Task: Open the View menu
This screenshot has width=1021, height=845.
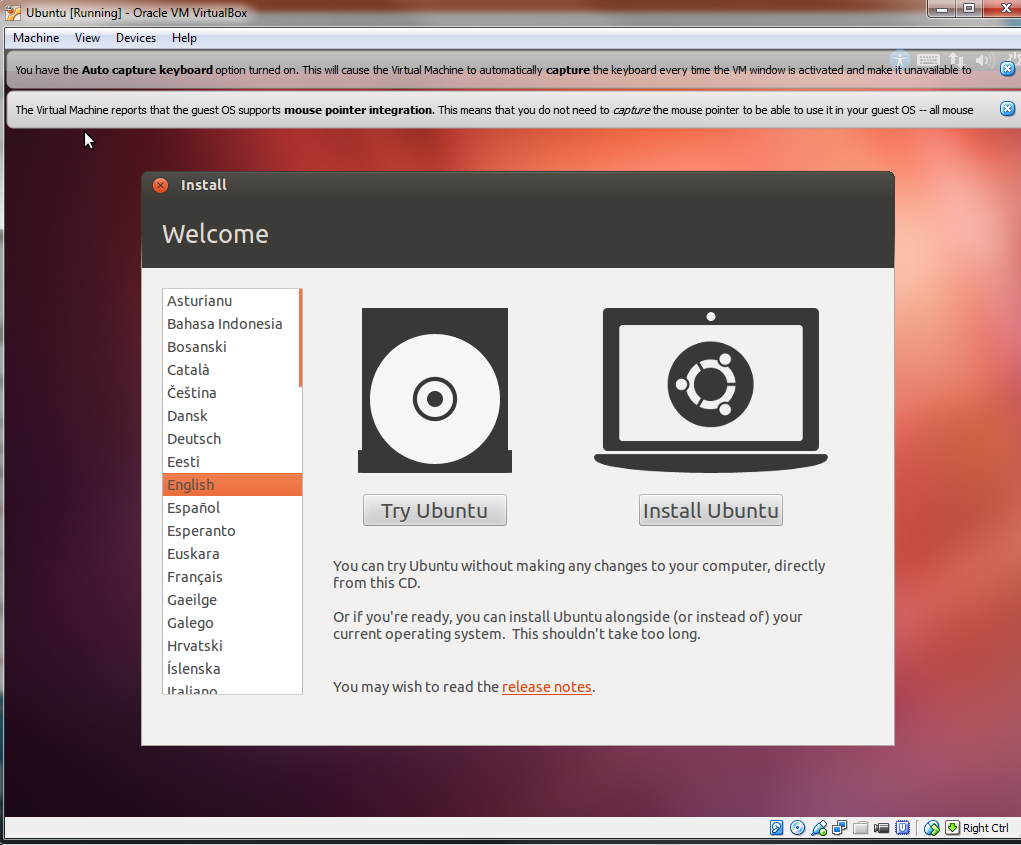Action: (87, 38)
